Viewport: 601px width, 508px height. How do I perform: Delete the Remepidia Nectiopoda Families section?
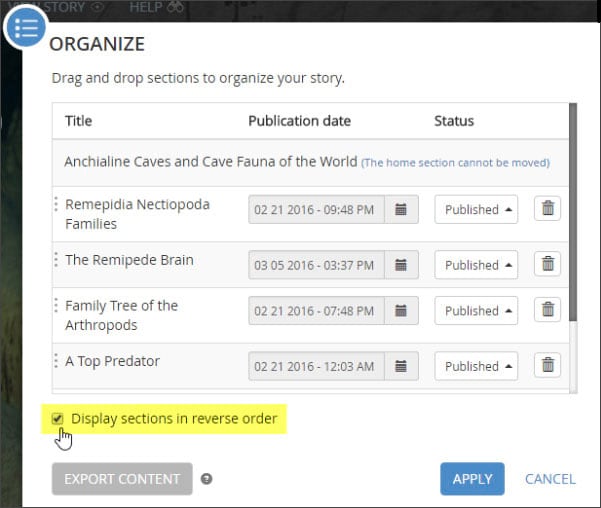(x=547, y=210)
